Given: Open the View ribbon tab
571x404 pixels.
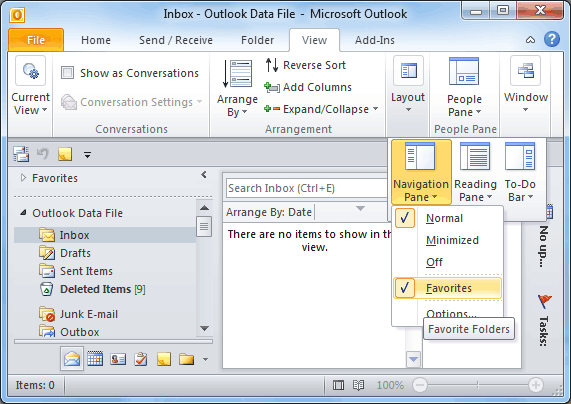Looking at the screenshot, I should point(314,40).
